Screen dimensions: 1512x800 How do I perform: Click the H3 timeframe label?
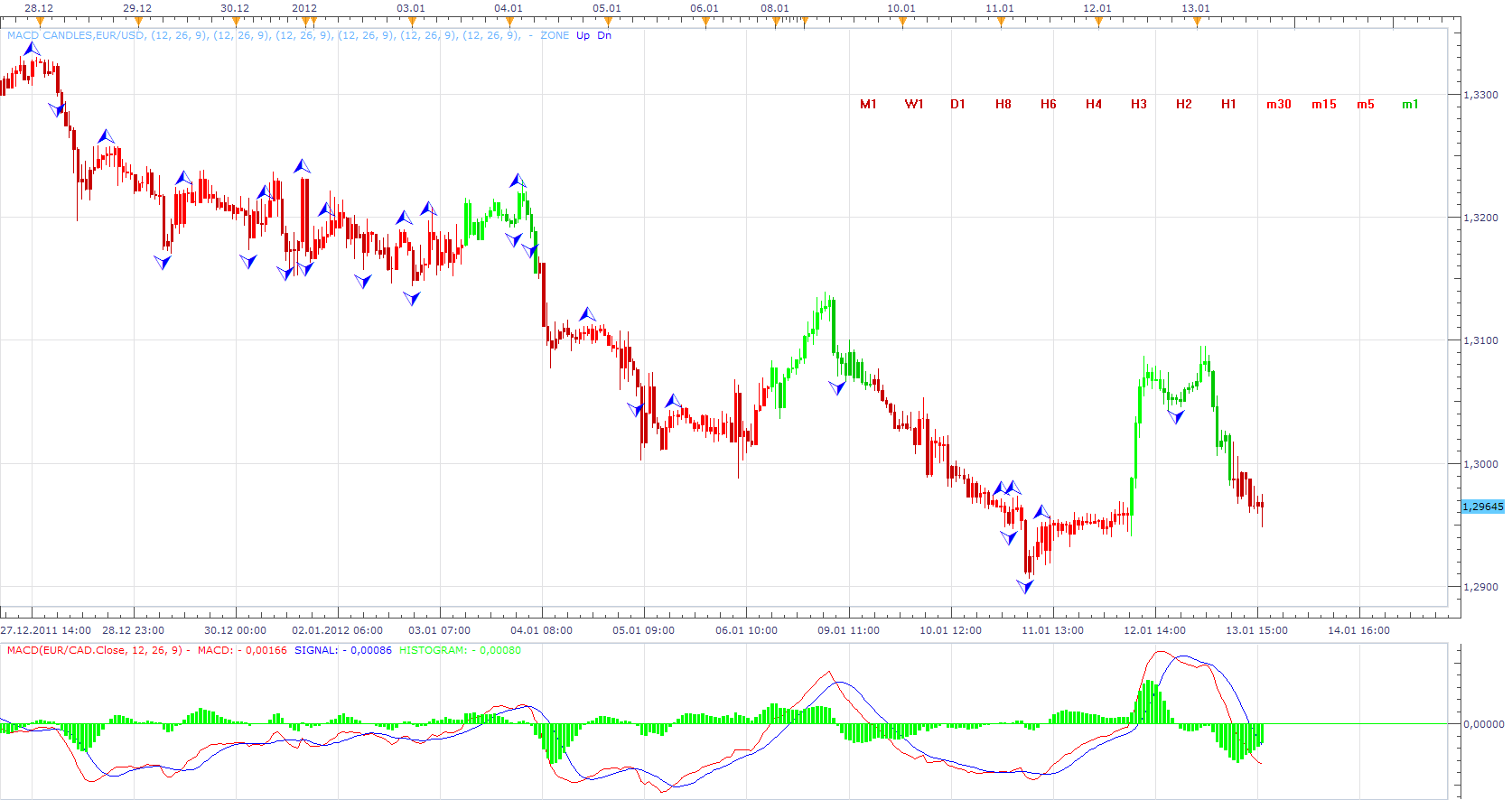coord(1139,105)
